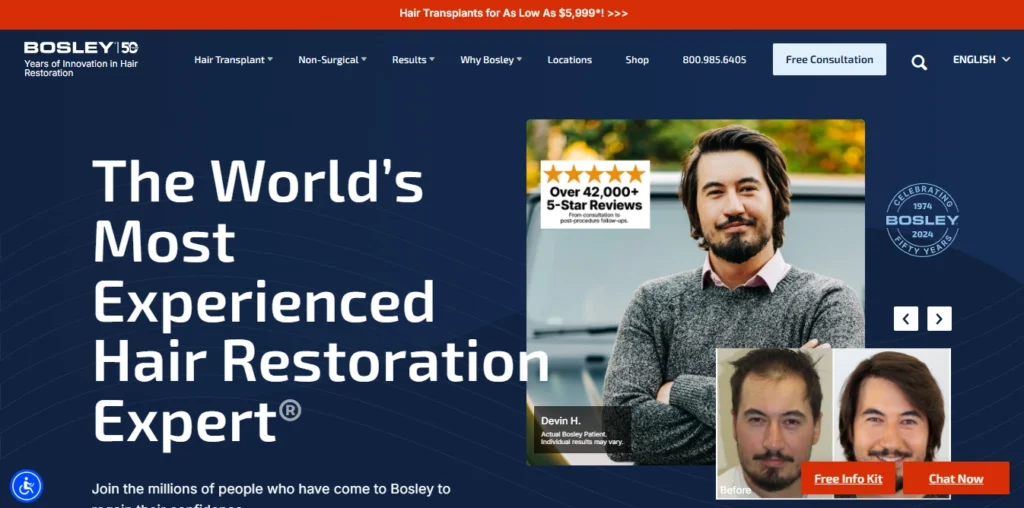Click the Celebrating Fifty Years badge

pyautogui.click(x=922, y=220)
